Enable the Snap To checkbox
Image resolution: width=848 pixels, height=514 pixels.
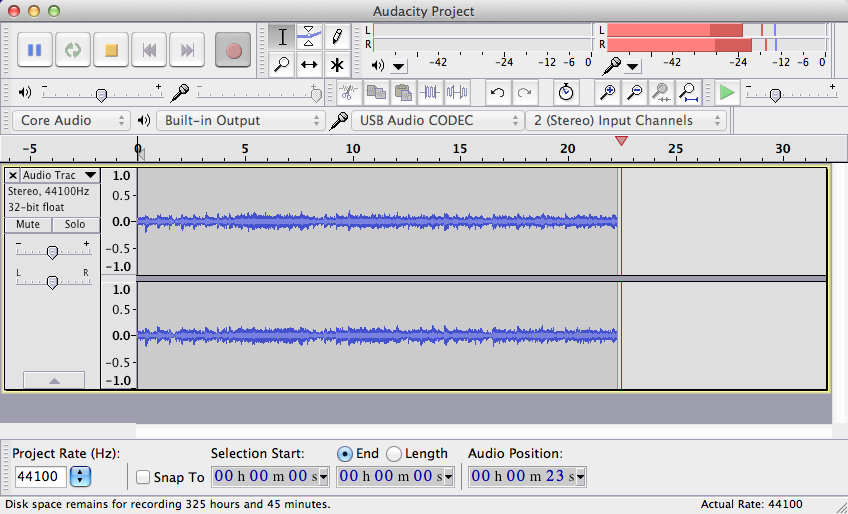tap(143, 477)
